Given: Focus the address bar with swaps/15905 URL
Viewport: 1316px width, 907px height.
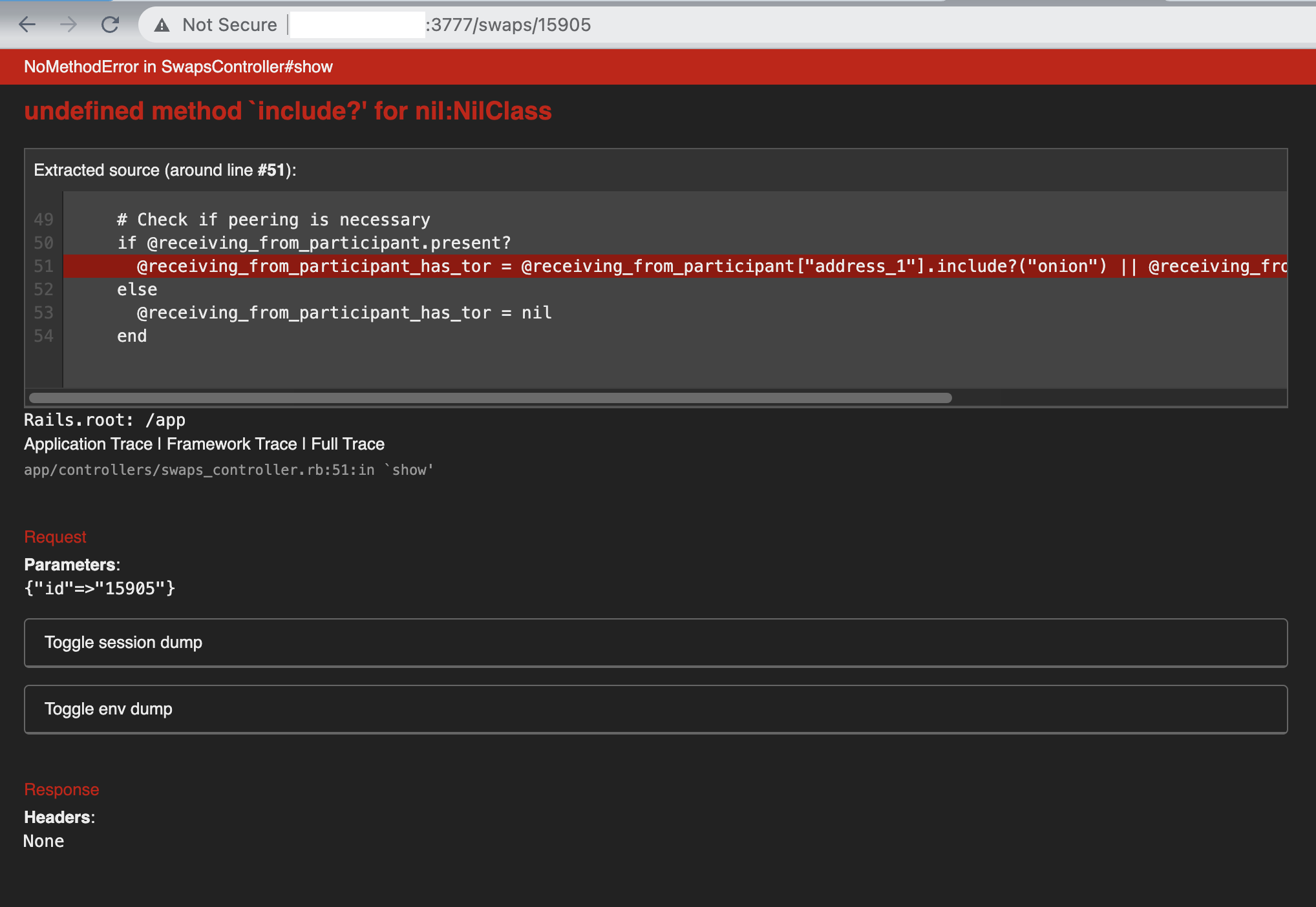Looking at the screenshot, I should coord(508,25).
